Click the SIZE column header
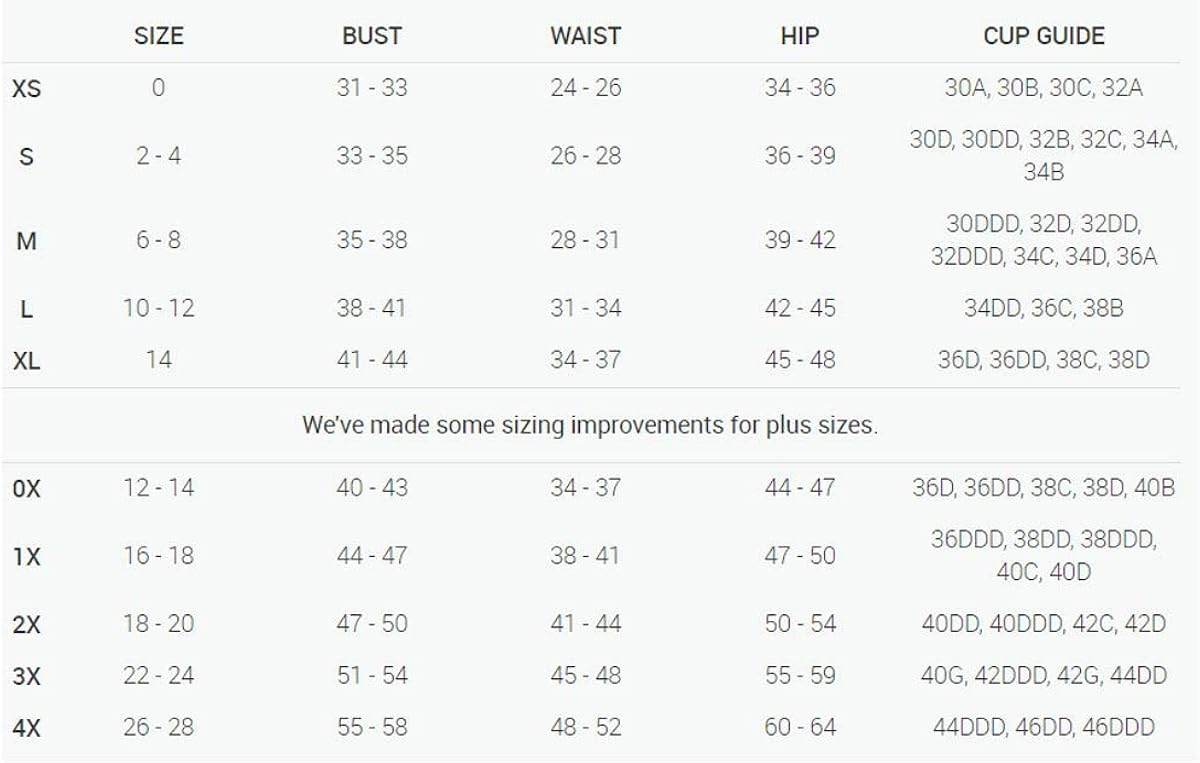1200x763 pixels. (x=159, y=36)
